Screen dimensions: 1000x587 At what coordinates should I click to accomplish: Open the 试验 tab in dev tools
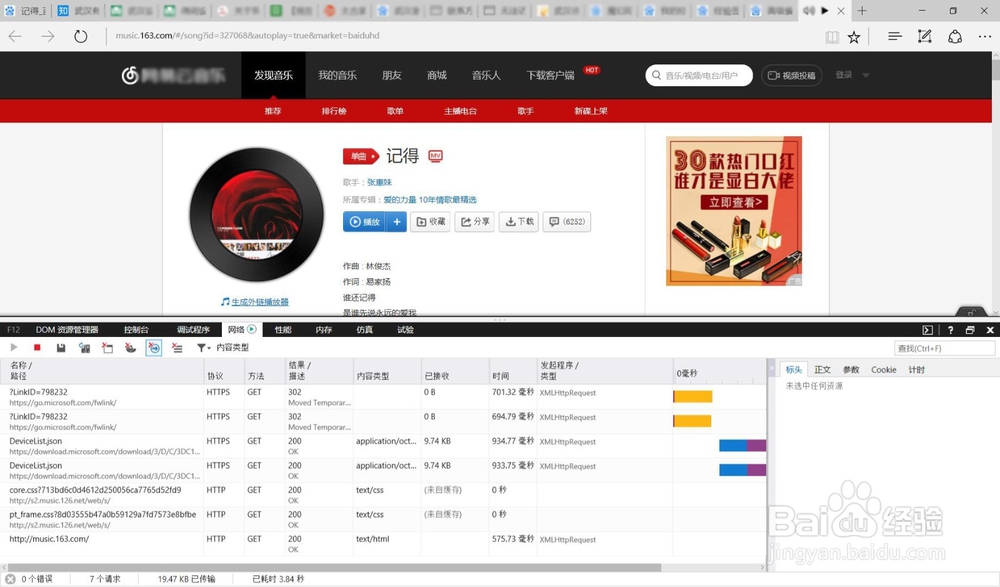tap(405, 330)
